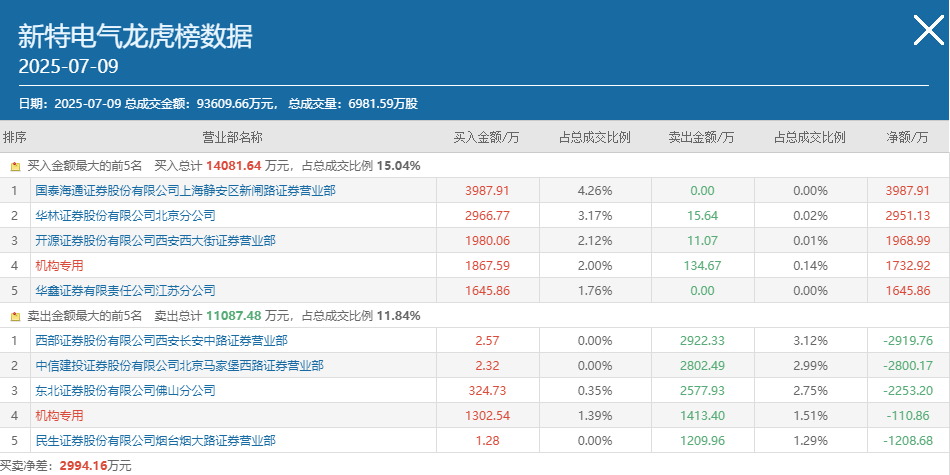The height and width of the screenshot is (475, 950).
Task: Select buy amount 1867.59 cell
Action: 488,266
